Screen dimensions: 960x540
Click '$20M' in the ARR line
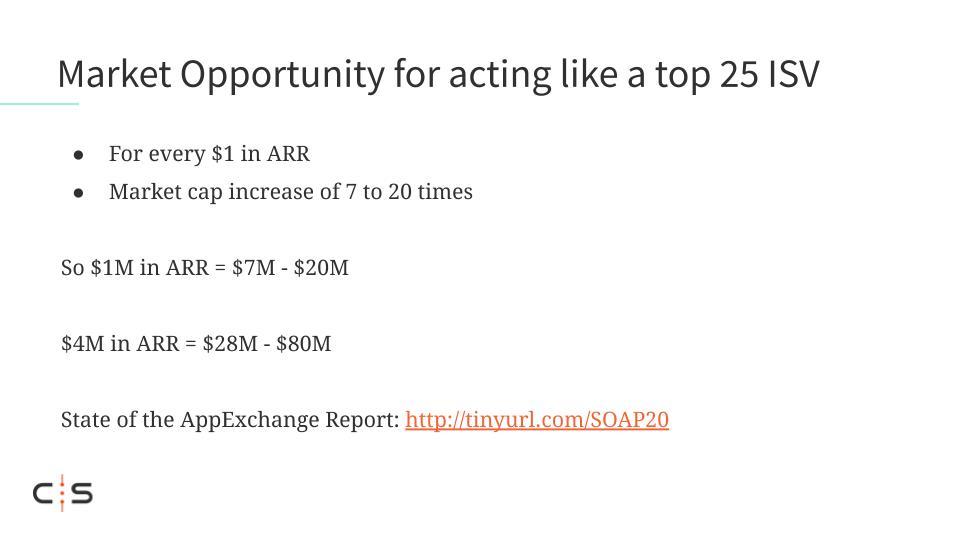pos(321,268)
